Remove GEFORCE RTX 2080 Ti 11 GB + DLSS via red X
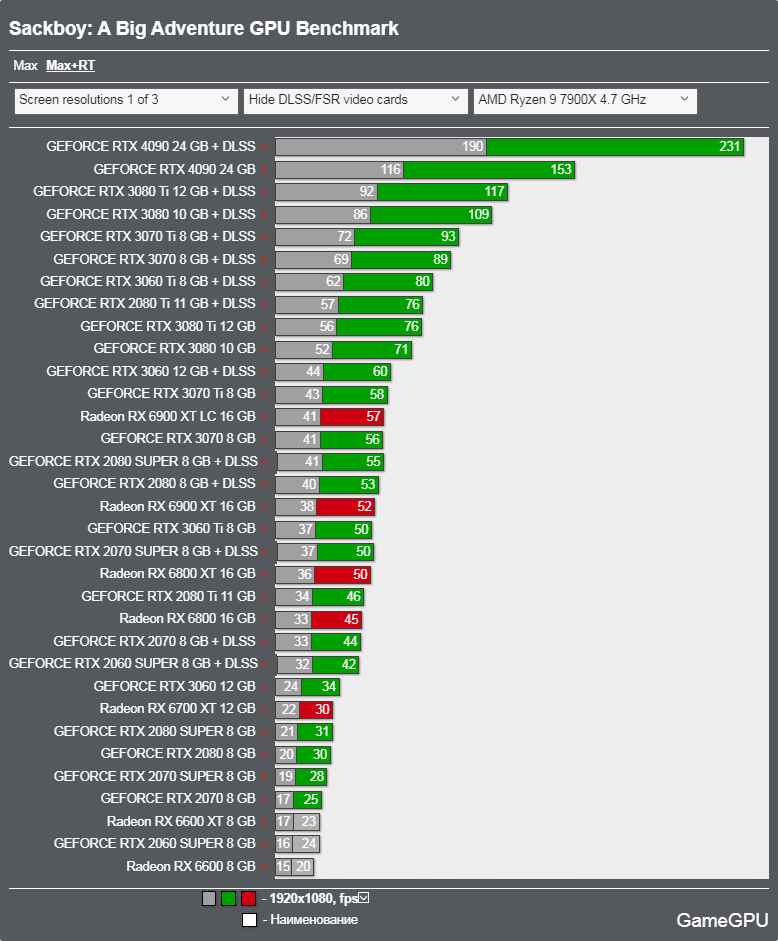The width and height of the screenshot is (778, 941). 263,304
